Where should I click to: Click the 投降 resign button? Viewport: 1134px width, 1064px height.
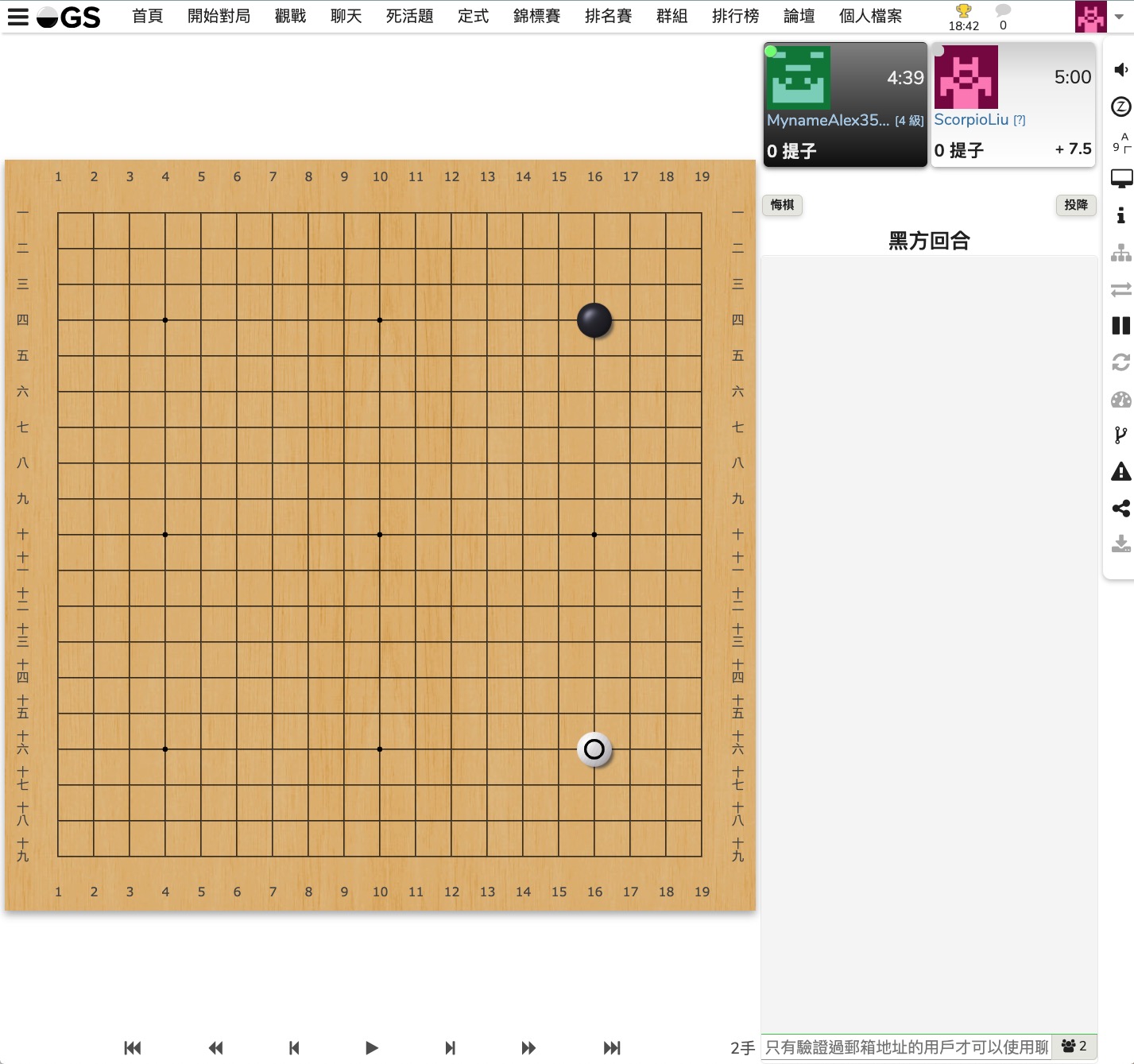pos(1076,205)
